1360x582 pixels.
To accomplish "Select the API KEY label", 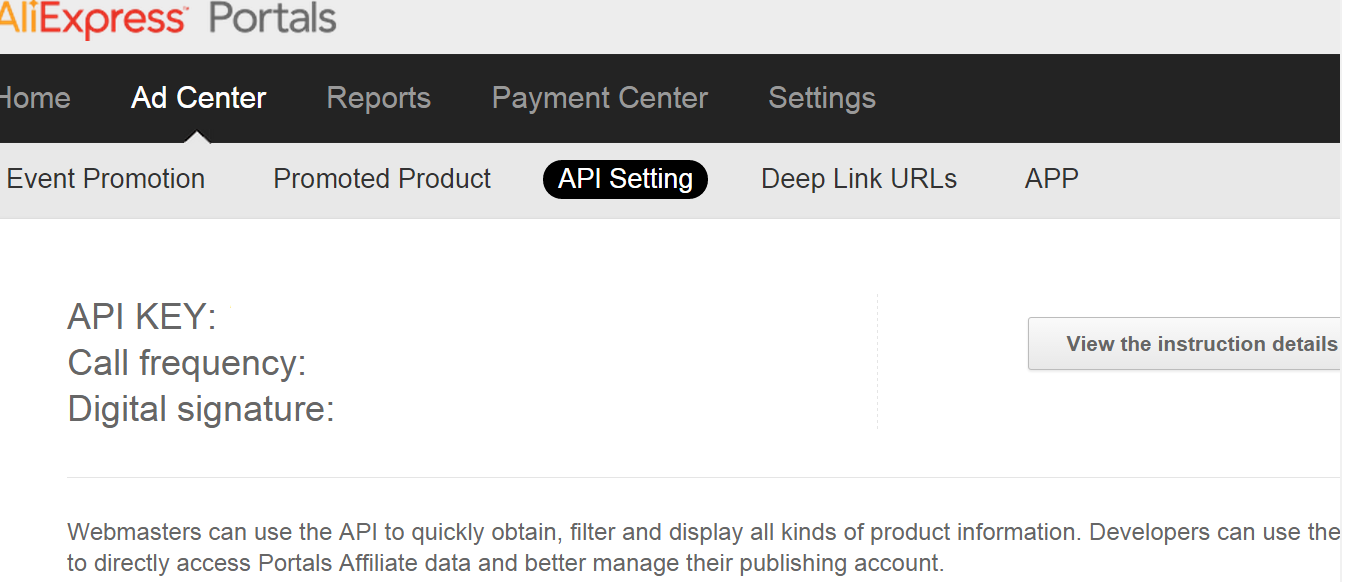I will pos(142,317).
